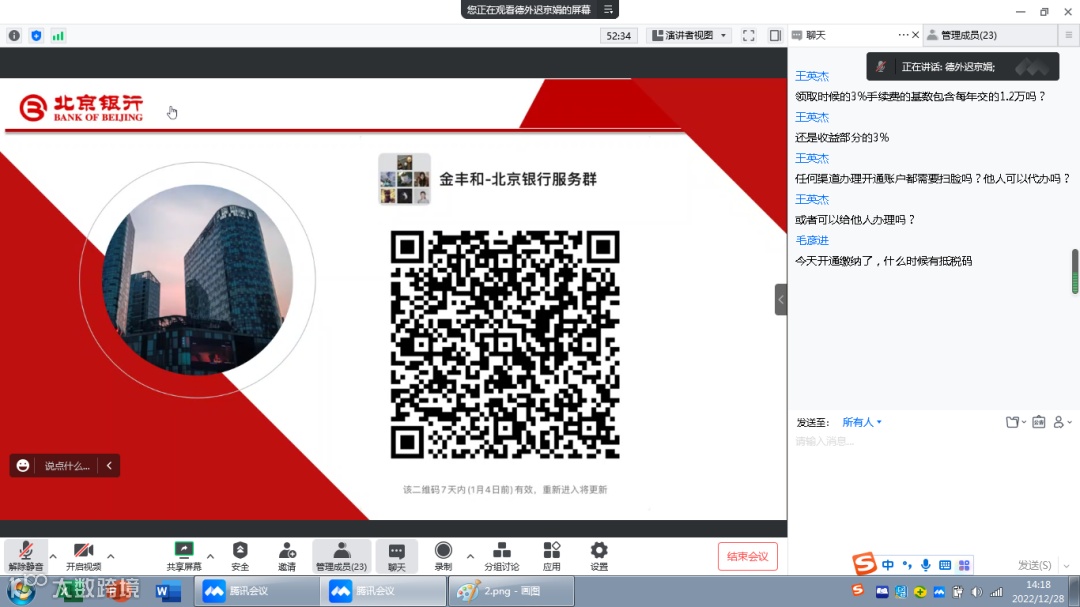
Task: Open the meeting info icon
Action: 14,36
